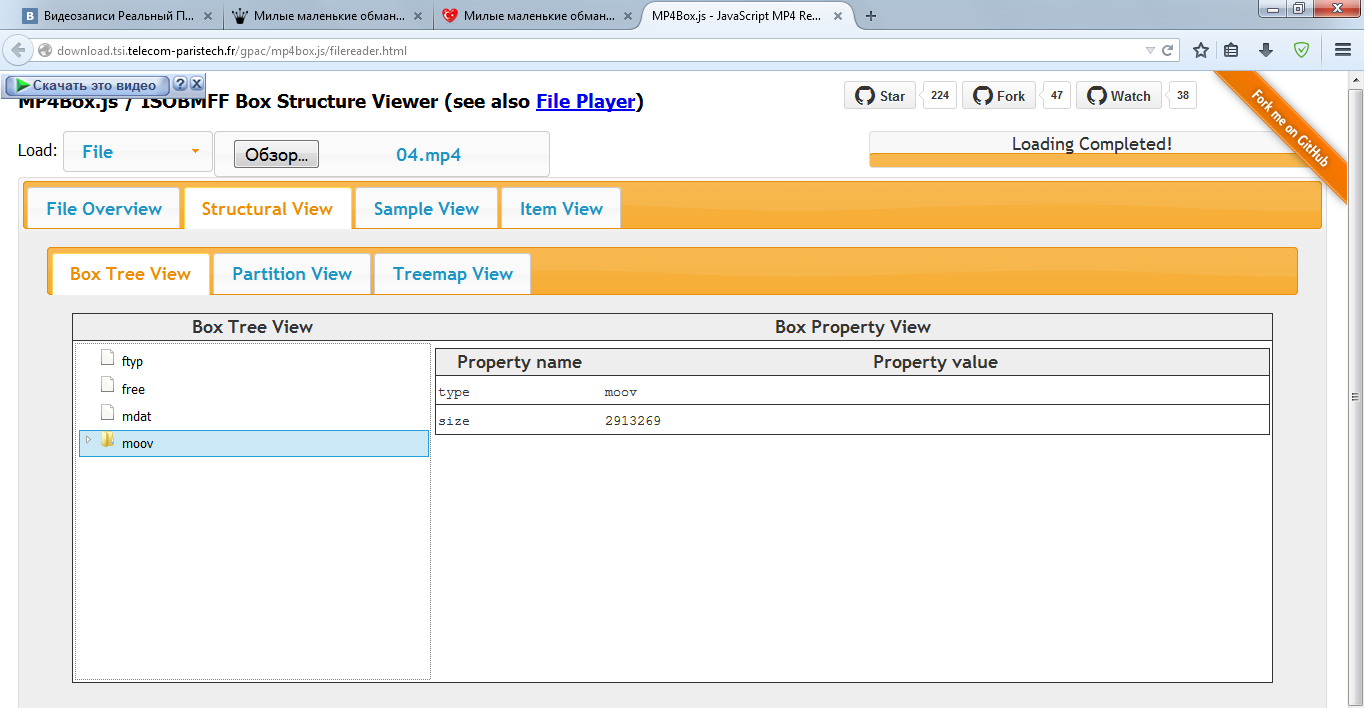1372x708 pixels.
Task: Follow the File Player link
Action: coord(585,101)
